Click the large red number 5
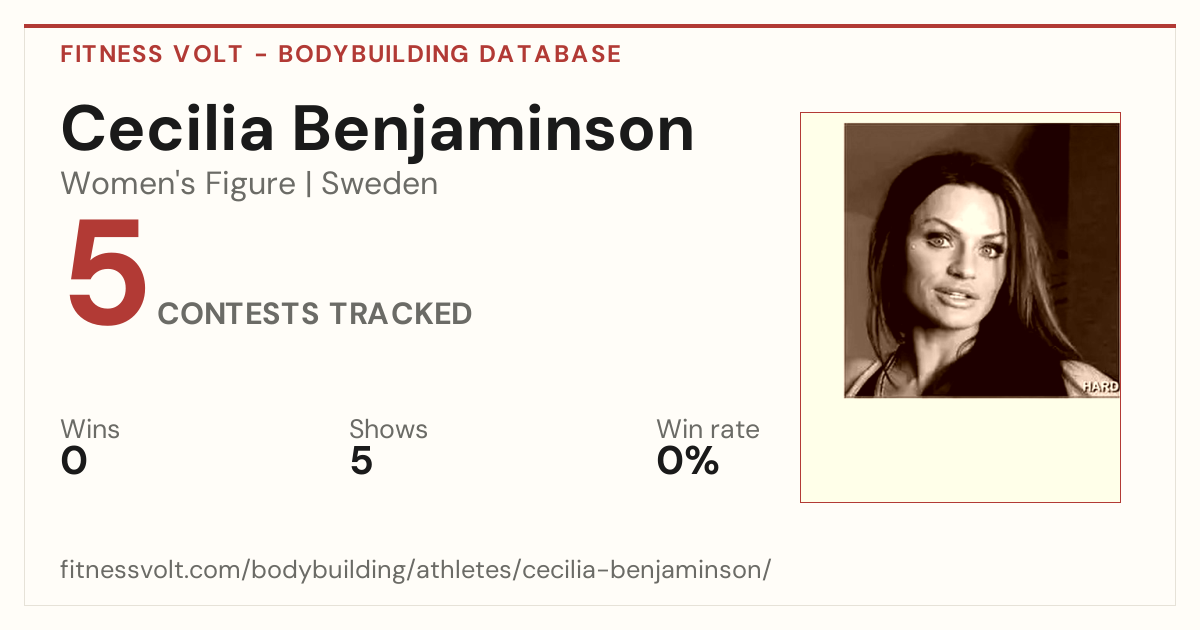The image size is (1200, 630). tap(107, 274)
